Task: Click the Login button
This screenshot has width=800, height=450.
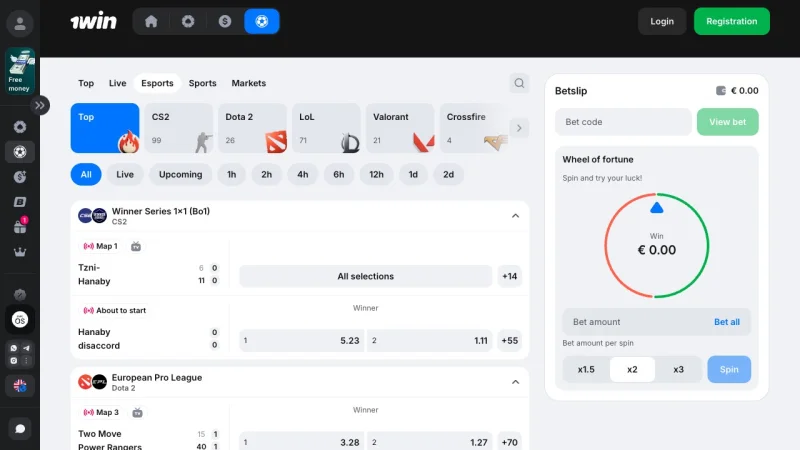Action: click(x=662, y=21)
